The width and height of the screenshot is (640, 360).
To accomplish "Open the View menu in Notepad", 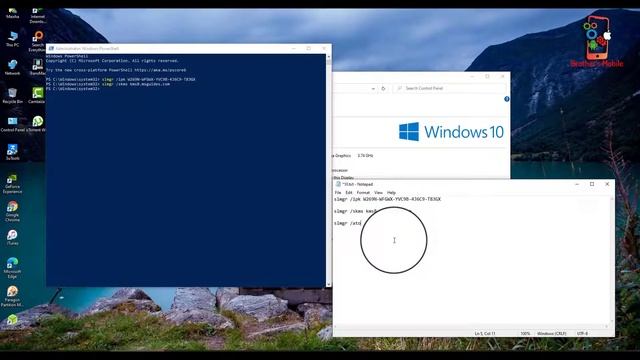I will point(378,192).
